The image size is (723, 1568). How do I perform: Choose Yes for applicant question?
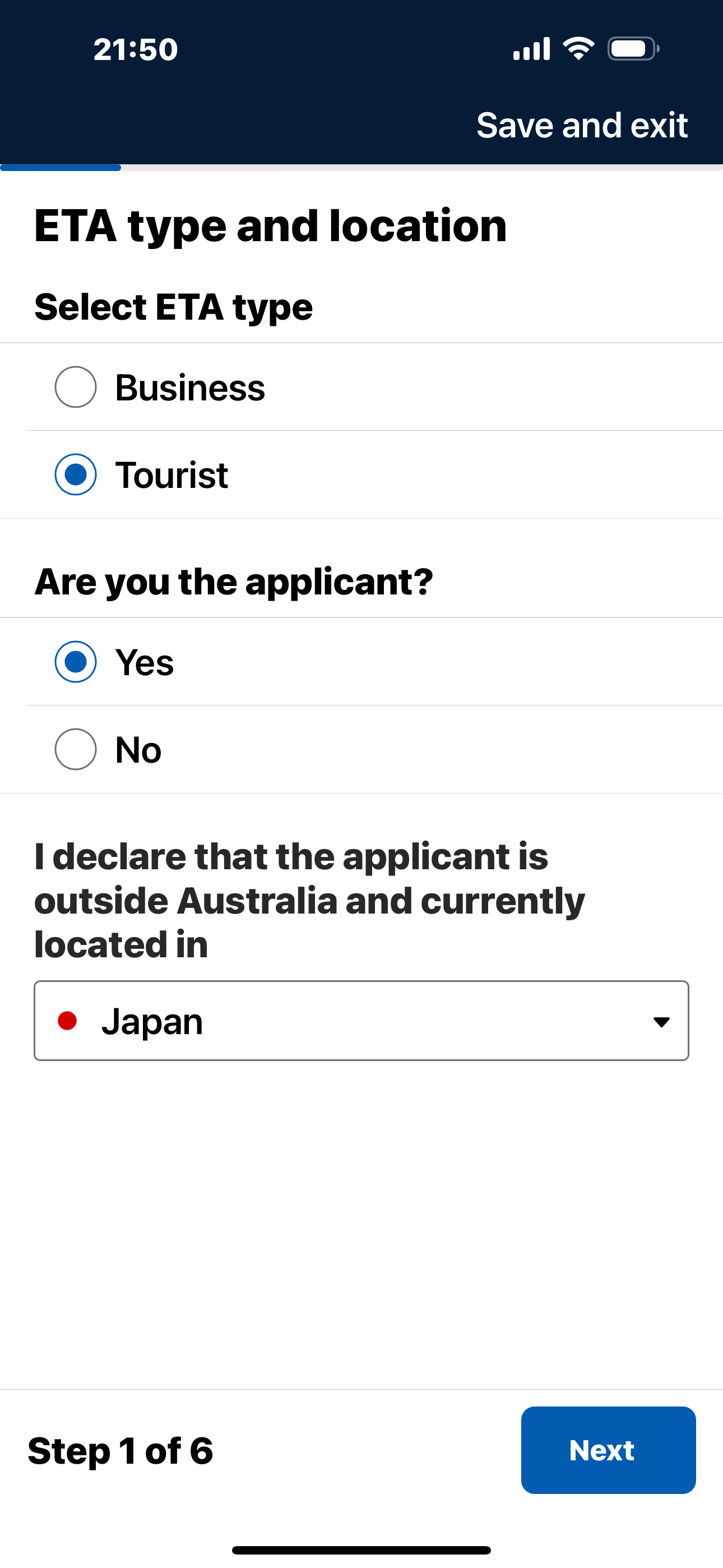click(76, 662)
